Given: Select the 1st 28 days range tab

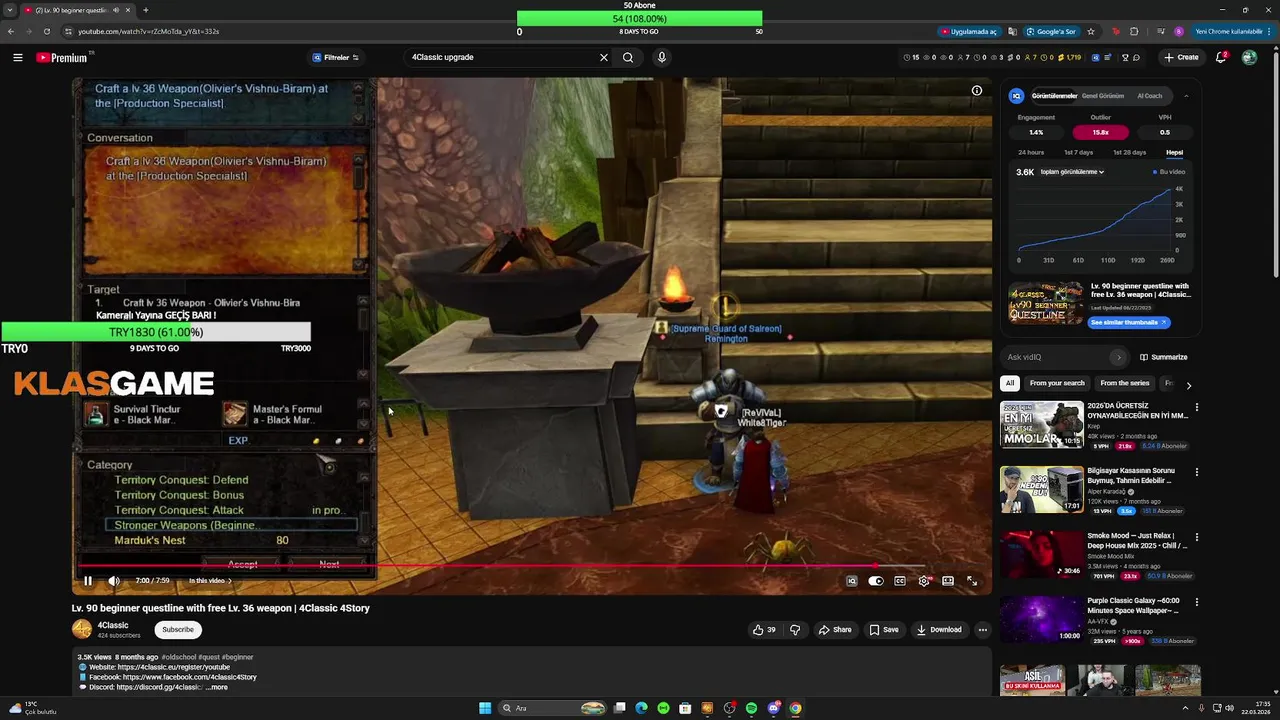Looking at the screenshot, I should point(1129,152).
